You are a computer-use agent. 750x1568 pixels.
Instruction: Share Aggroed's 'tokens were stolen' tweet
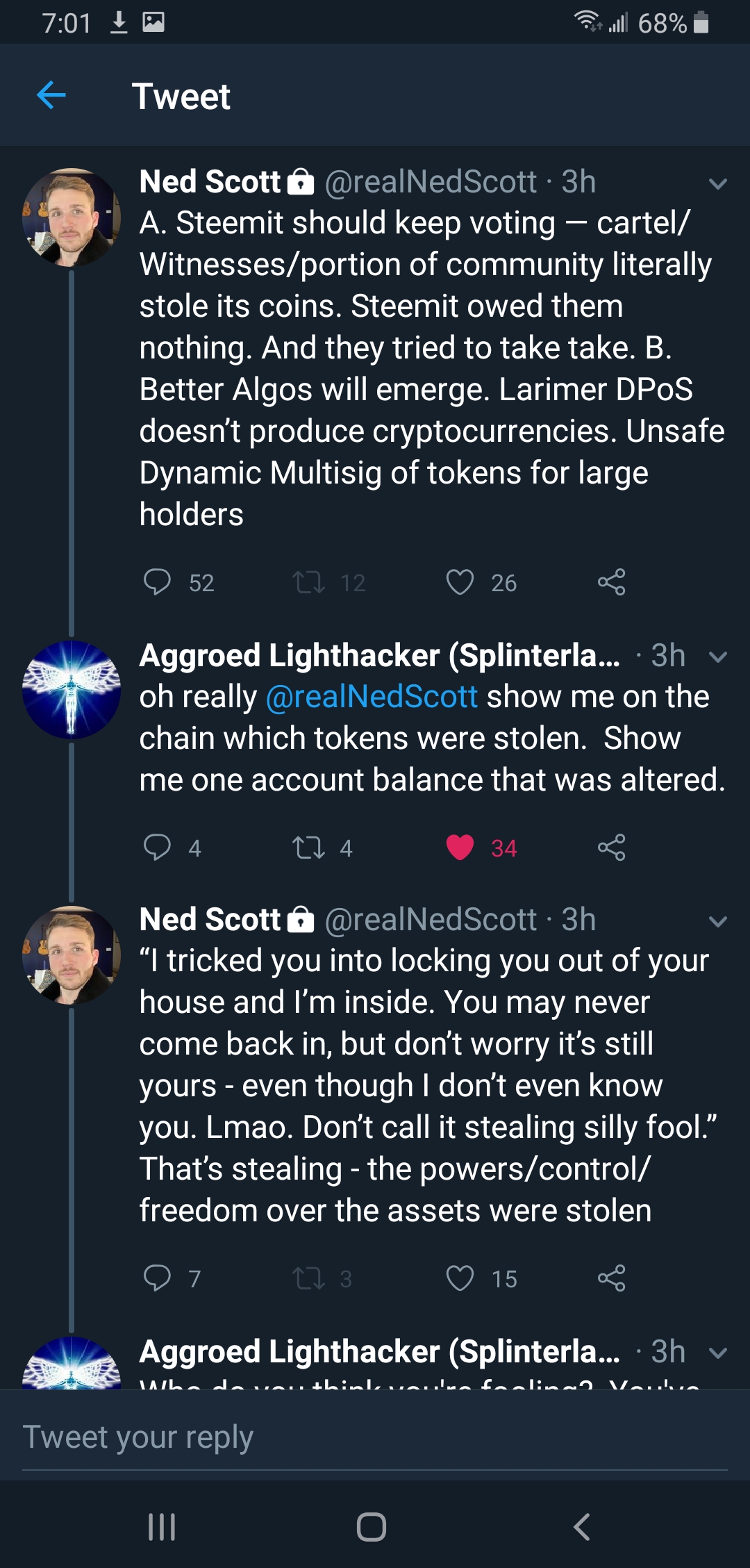pyautogui.click(x=611, y=848)
